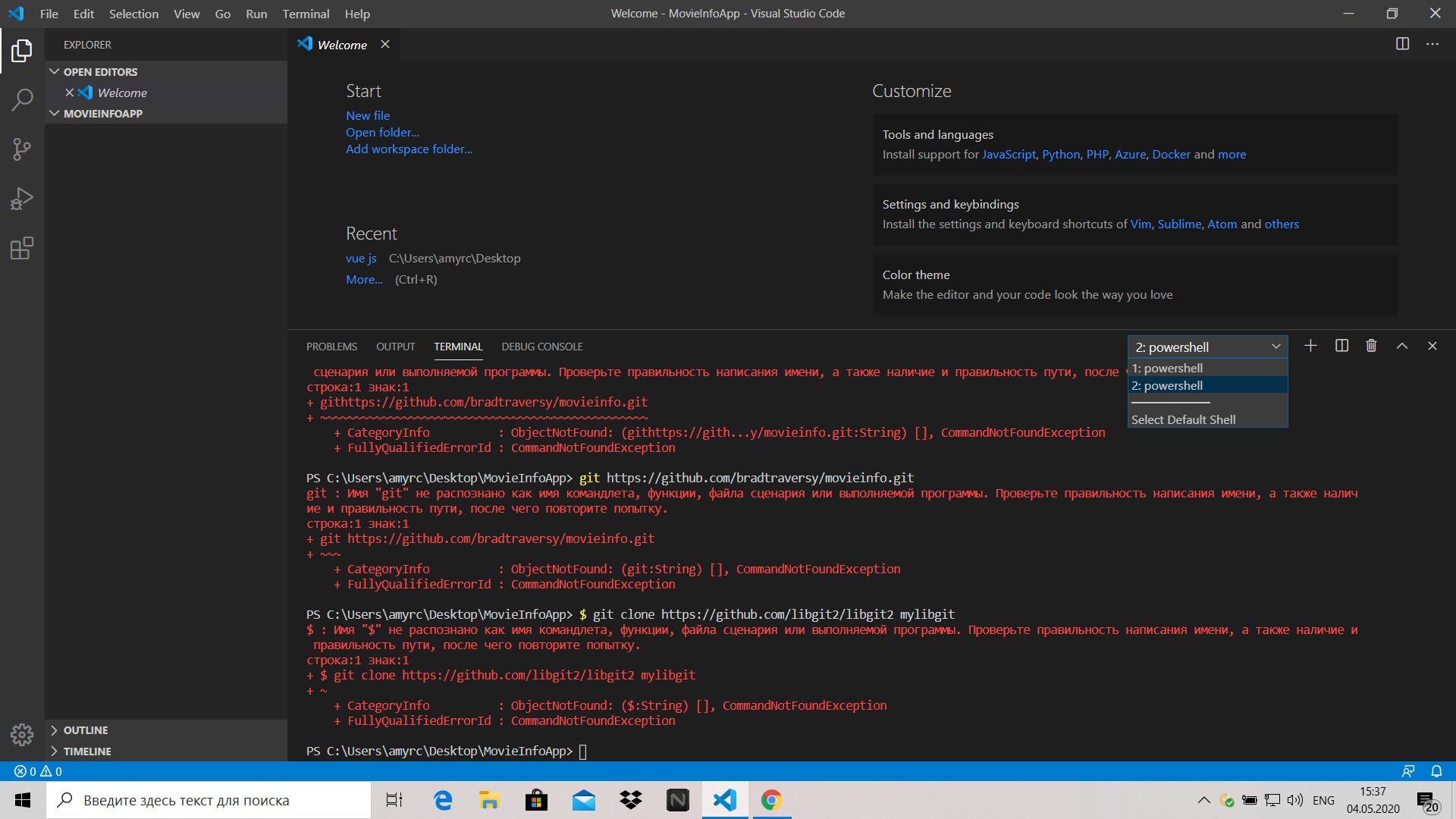Install Docker support link

coord(1171,154)
